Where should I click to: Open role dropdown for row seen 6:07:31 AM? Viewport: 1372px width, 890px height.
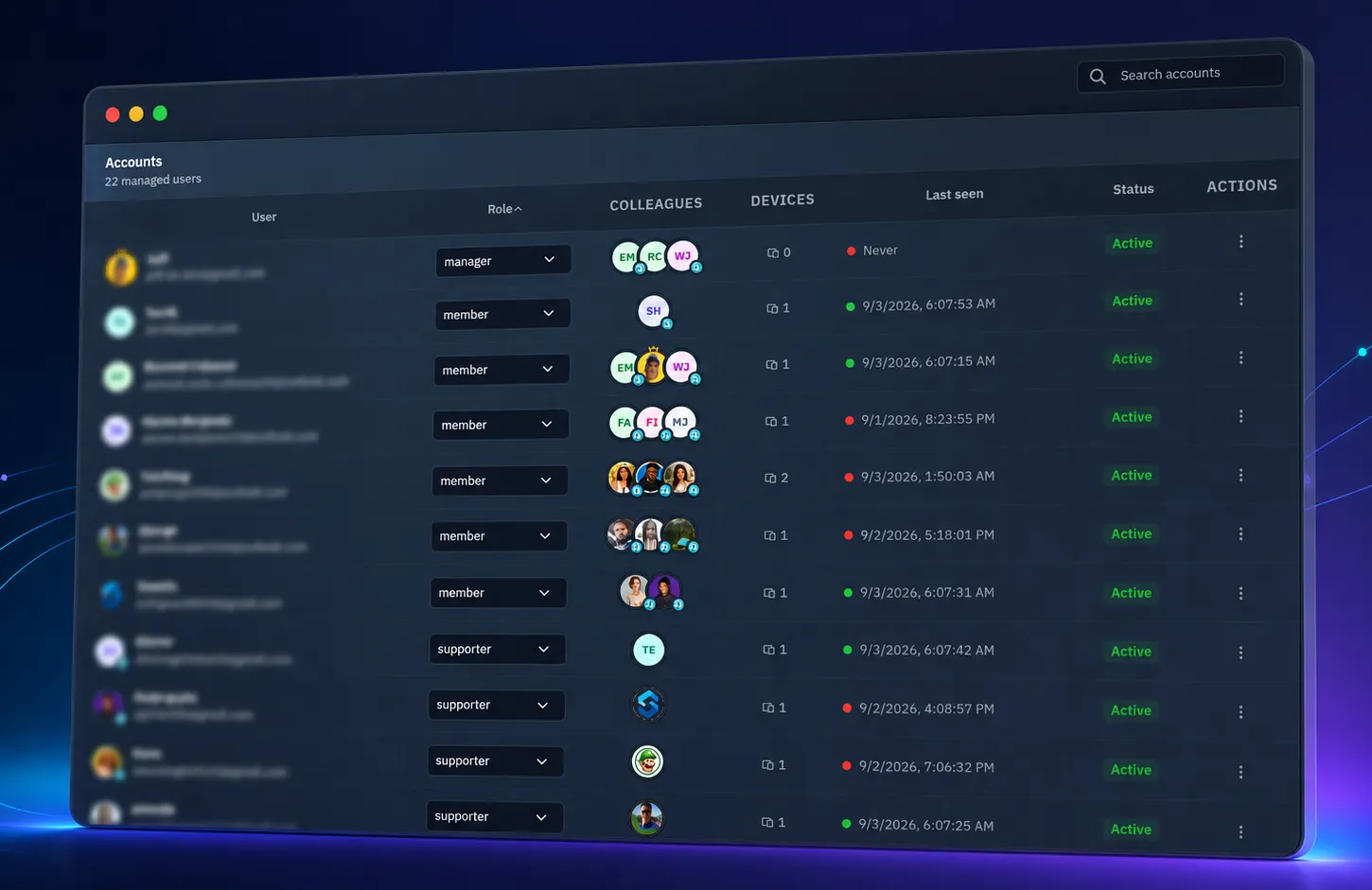(x=498, y=593)
